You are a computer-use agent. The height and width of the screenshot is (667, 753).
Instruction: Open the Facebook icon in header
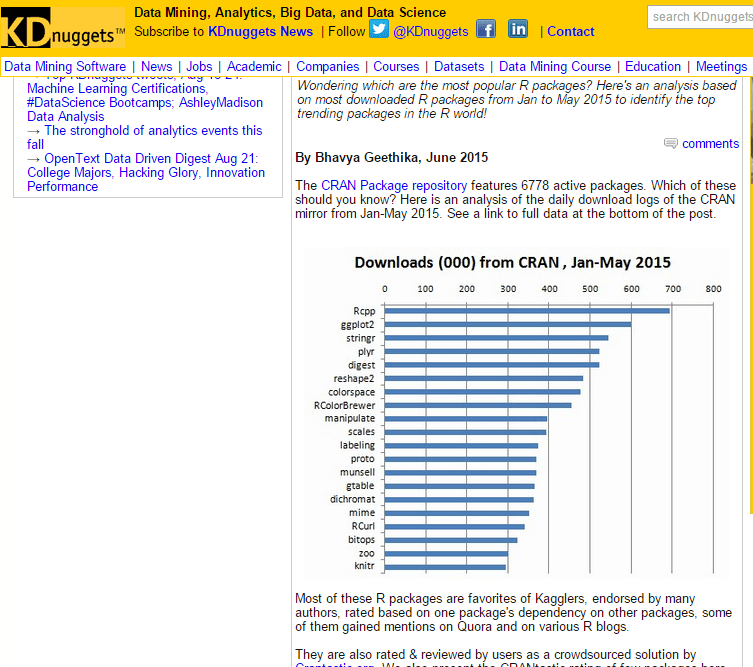click(486, 29)
